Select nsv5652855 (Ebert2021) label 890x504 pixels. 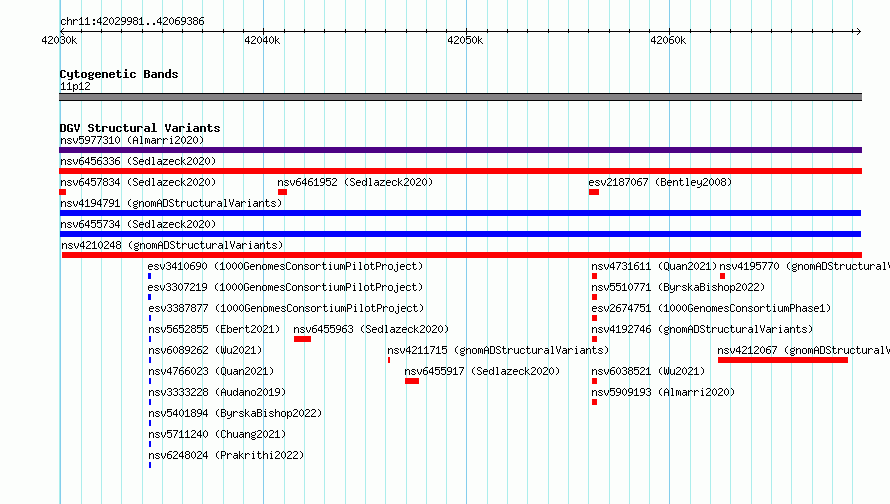pyautogui.click(x=214, y=329)
